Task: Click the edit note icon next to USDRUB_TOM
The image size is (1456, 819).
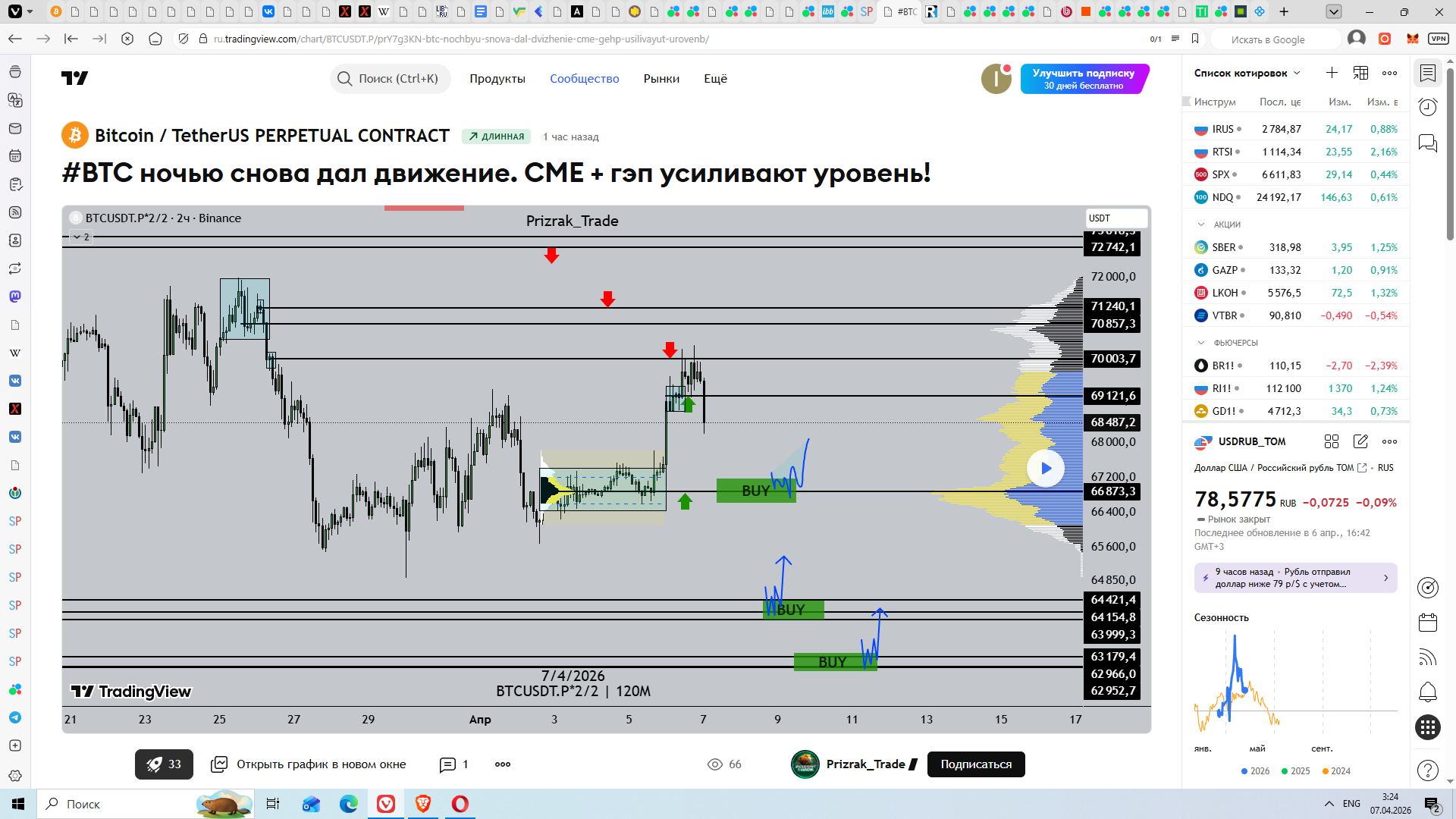Action: point(1360,441)
